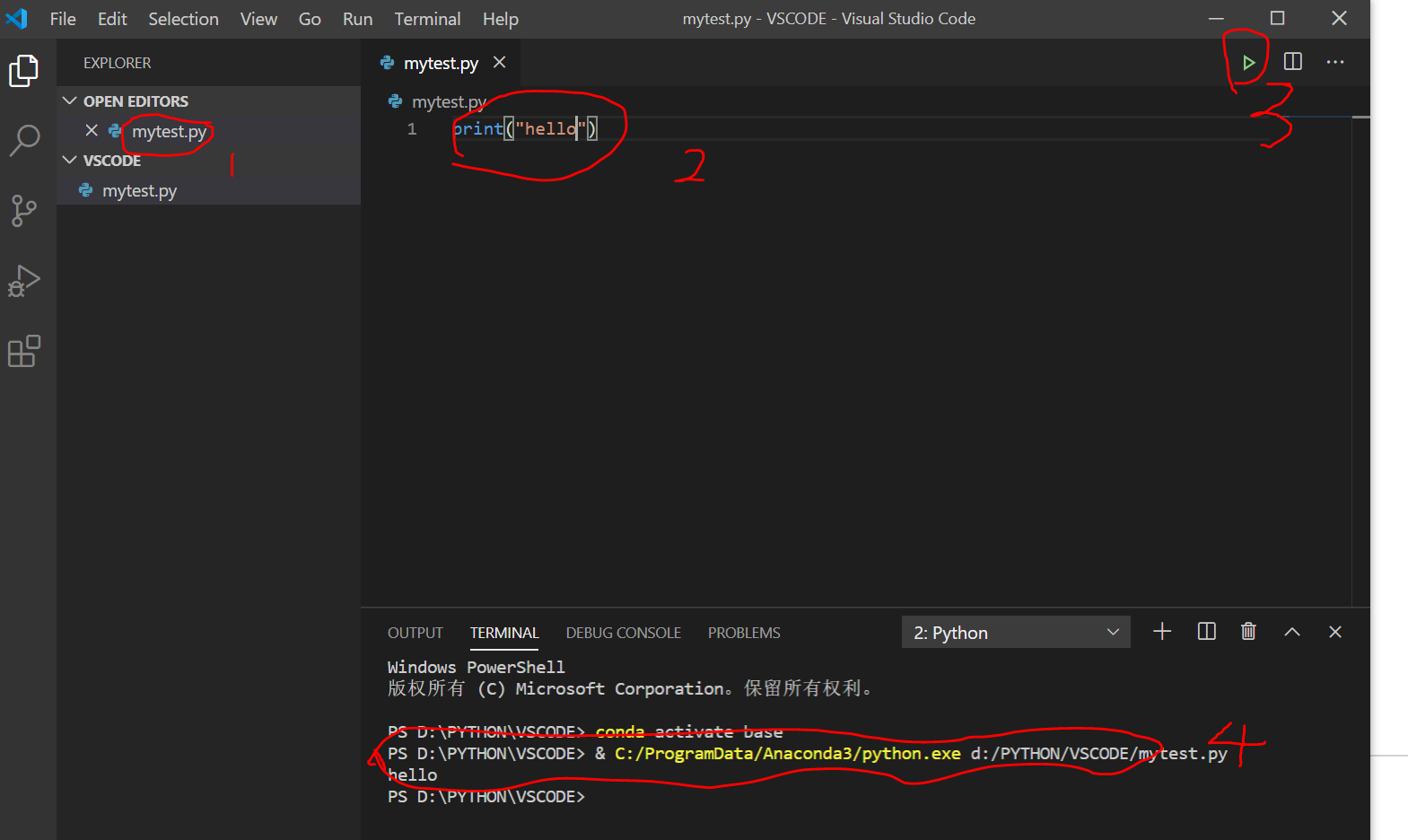Screen dimensions: 1408x840
Task: Switch to the TERMINAL panel tab
Action: pos(504,633)
